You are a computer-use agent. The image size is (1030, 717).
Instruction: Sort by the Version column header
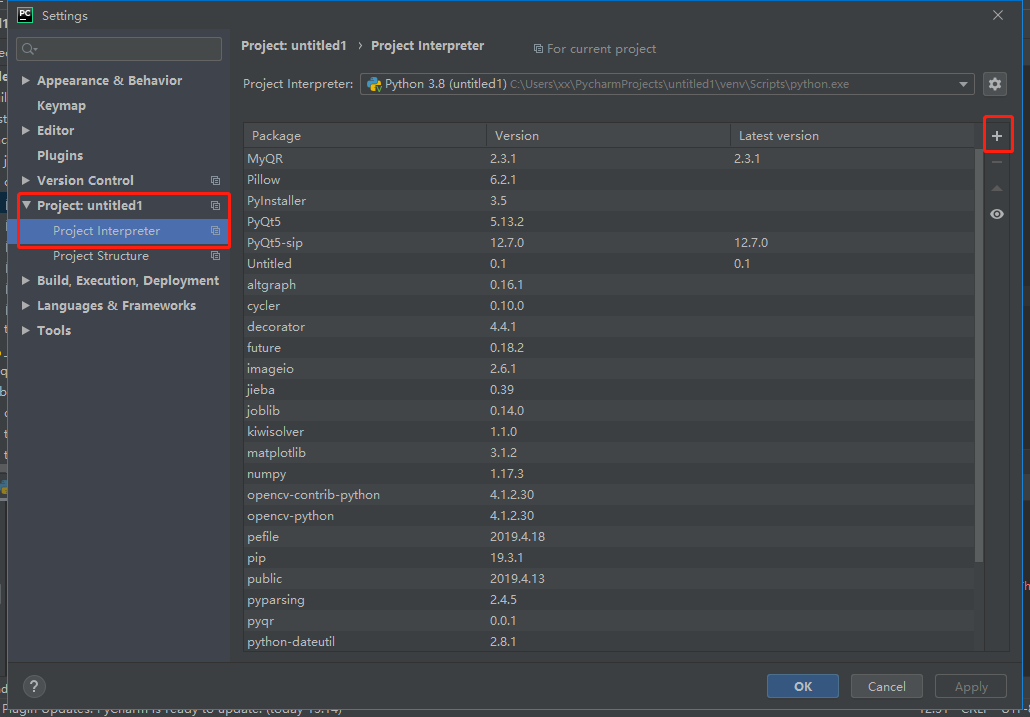click(608, 135)
